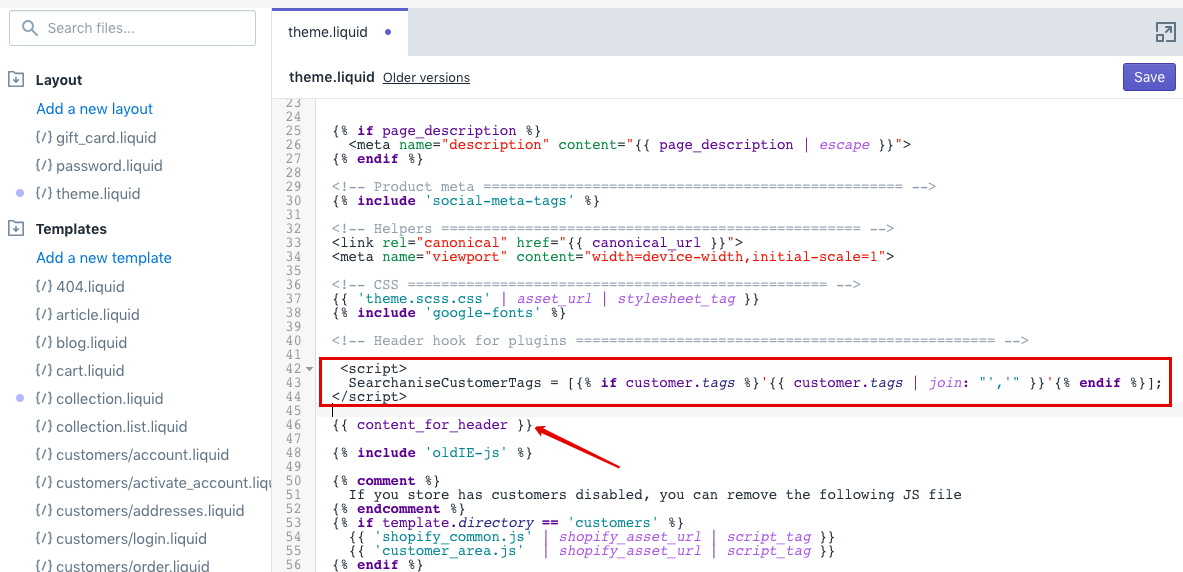
Task: Click the Search files input field
Action: click(132, 29)
